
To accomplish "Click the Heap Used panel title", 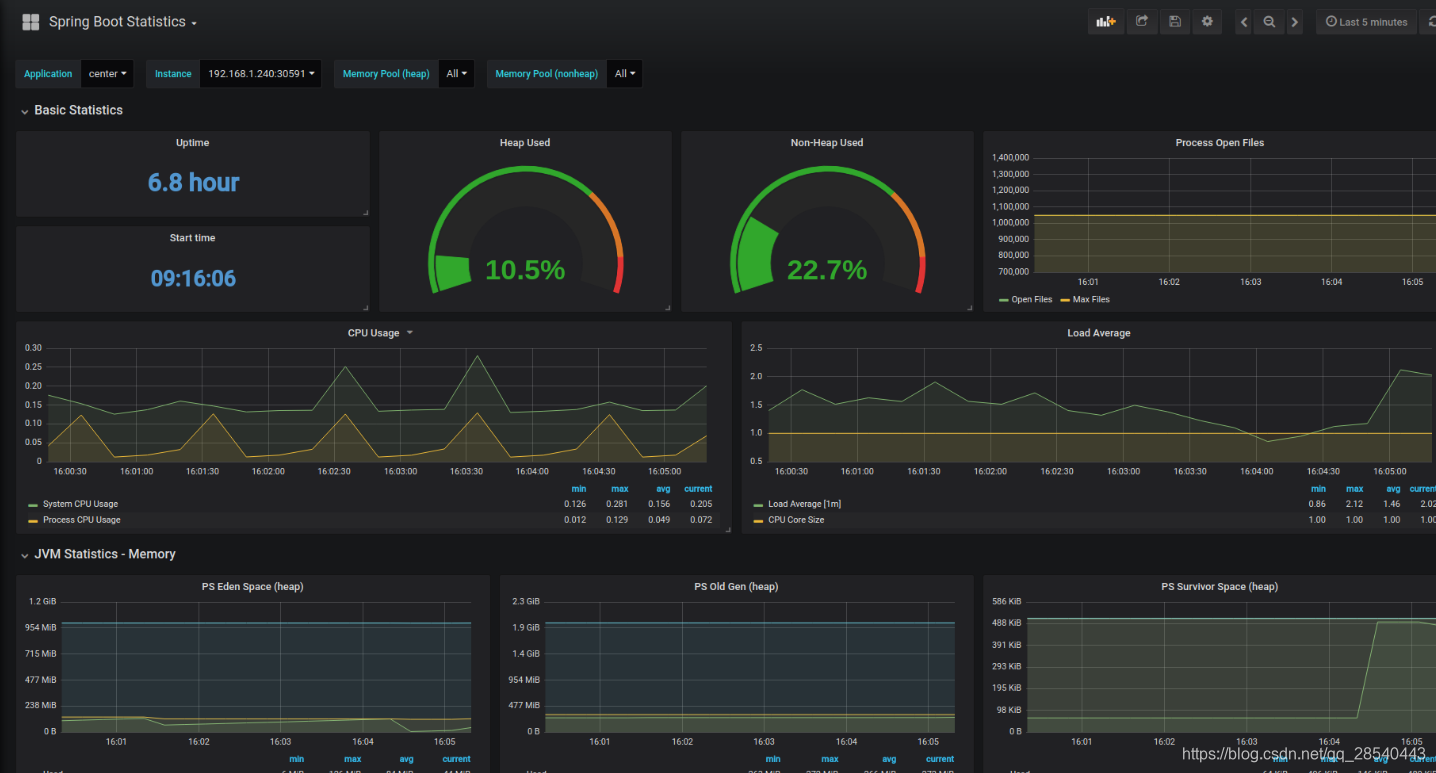I will [525, 143].
